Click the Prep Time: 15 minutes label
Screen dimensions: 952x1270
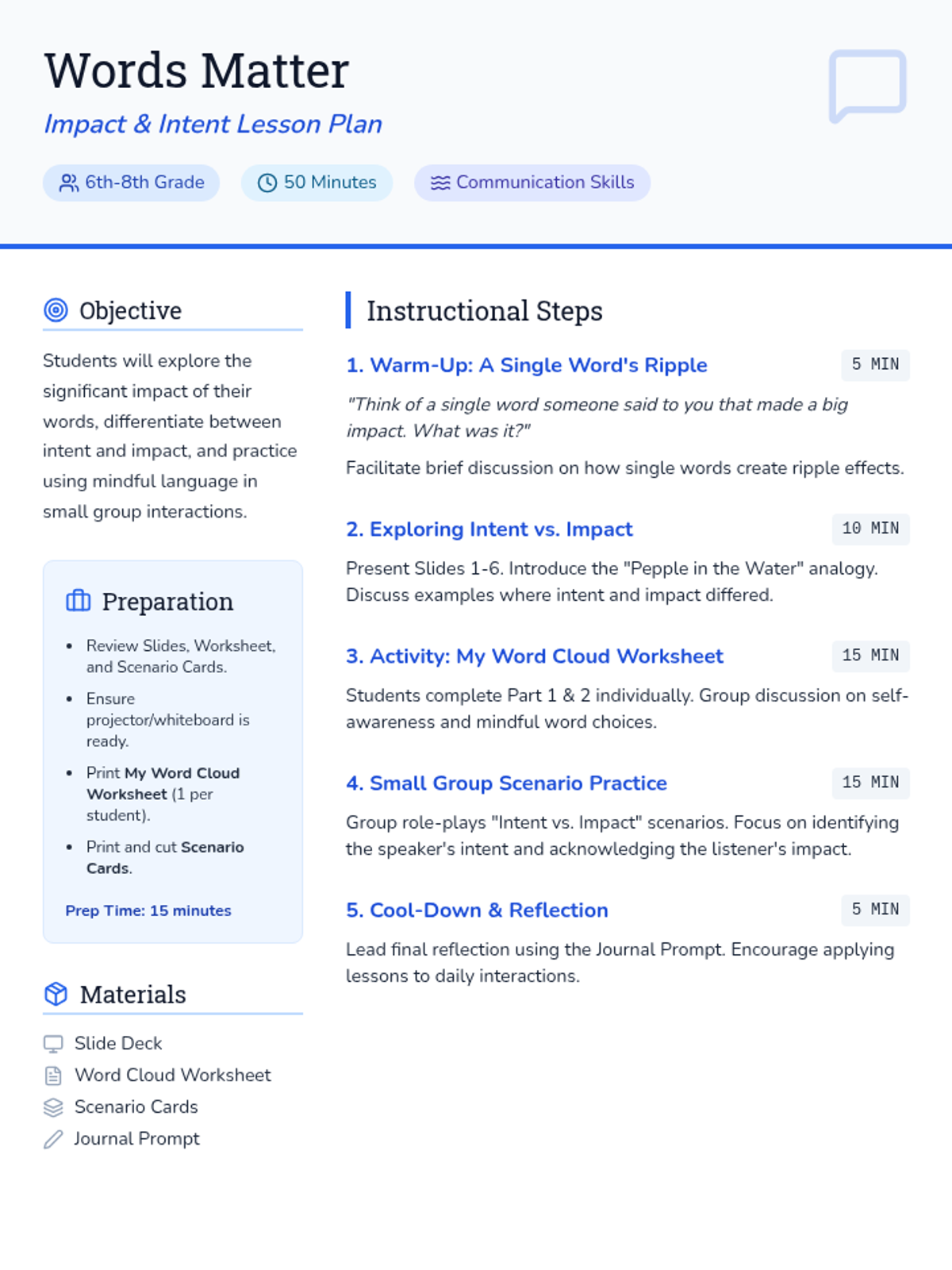click(x=148, y=910)
